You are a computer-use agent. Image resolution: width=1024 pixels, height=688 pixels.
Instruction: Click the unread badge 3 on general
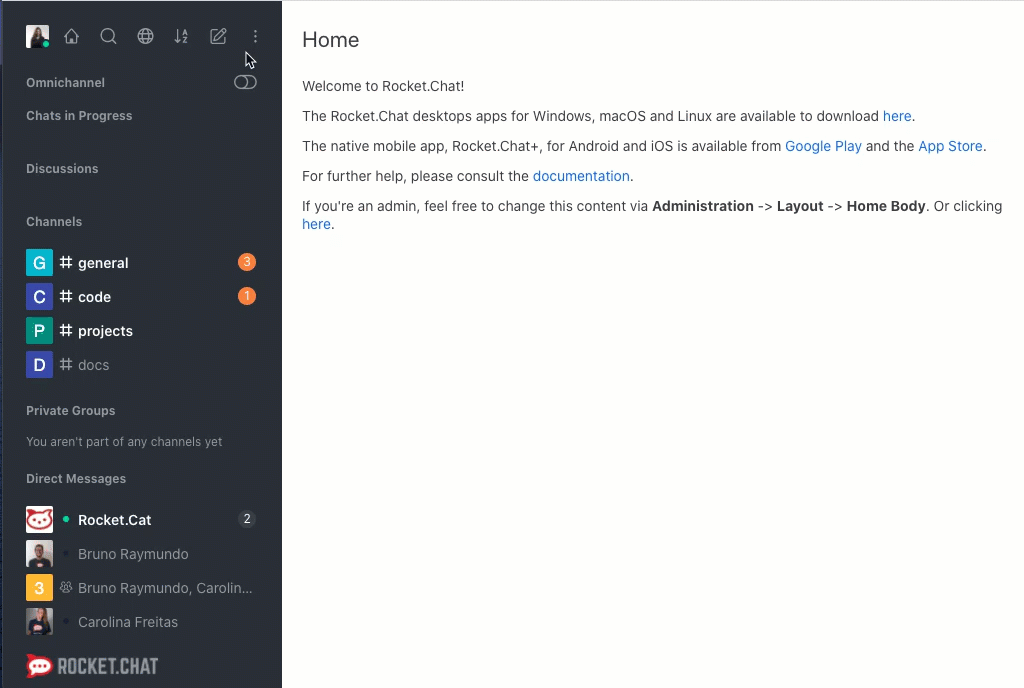(247, 262)
